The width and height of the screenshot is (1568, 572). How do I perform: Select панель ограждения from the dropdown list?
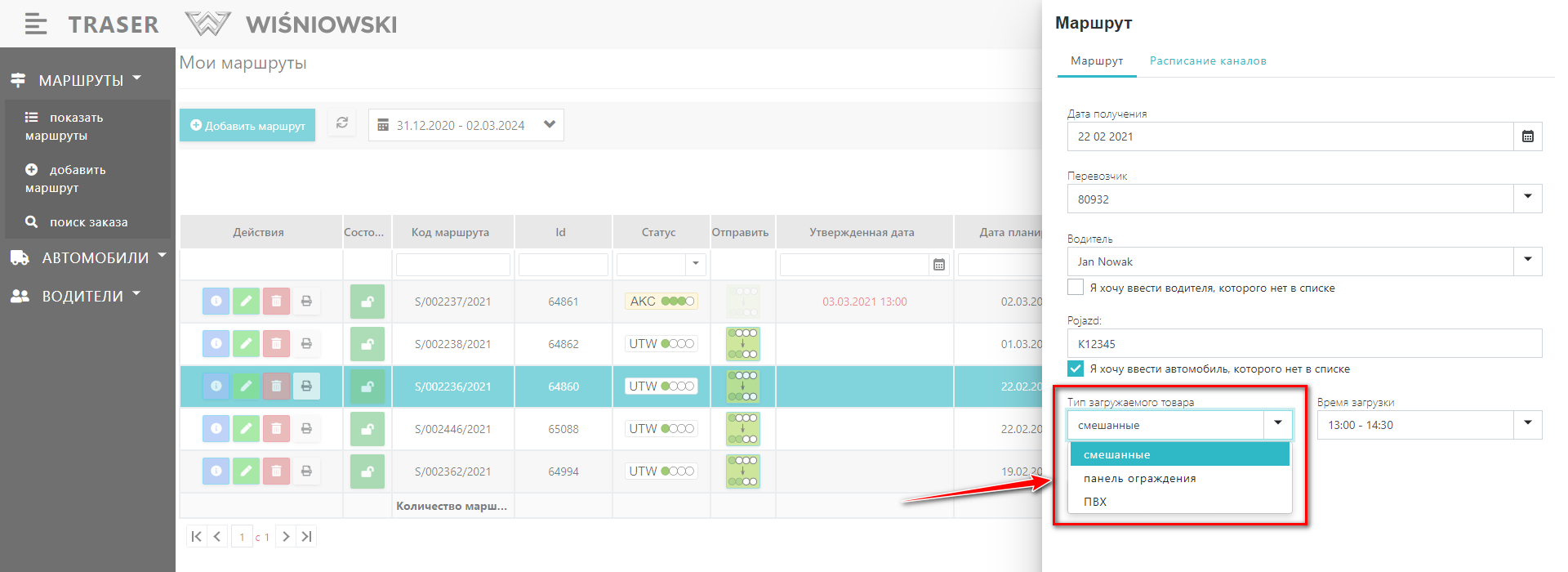[1139, 479]
